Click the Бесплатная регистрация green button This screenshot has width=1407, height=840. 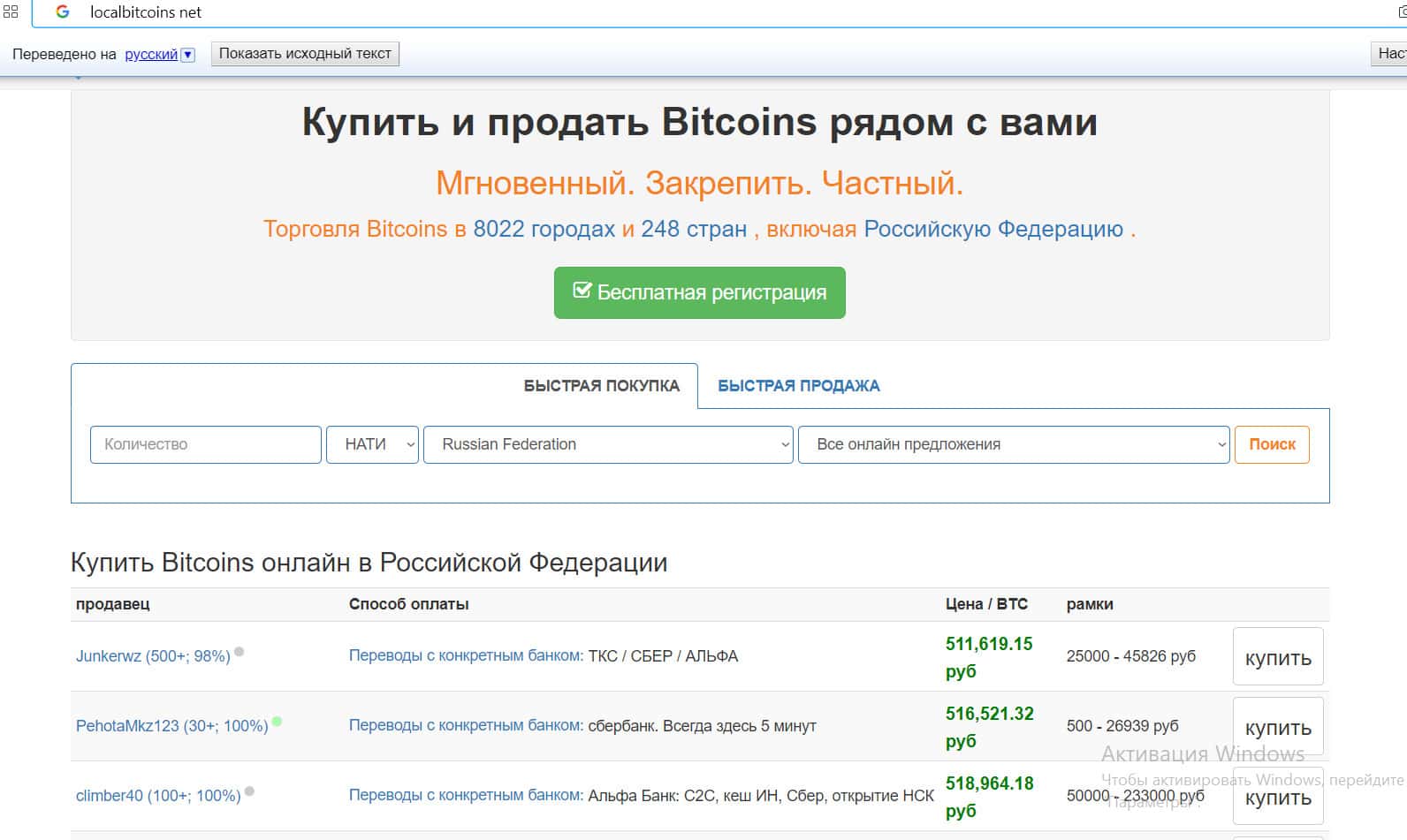coord(700,292)
